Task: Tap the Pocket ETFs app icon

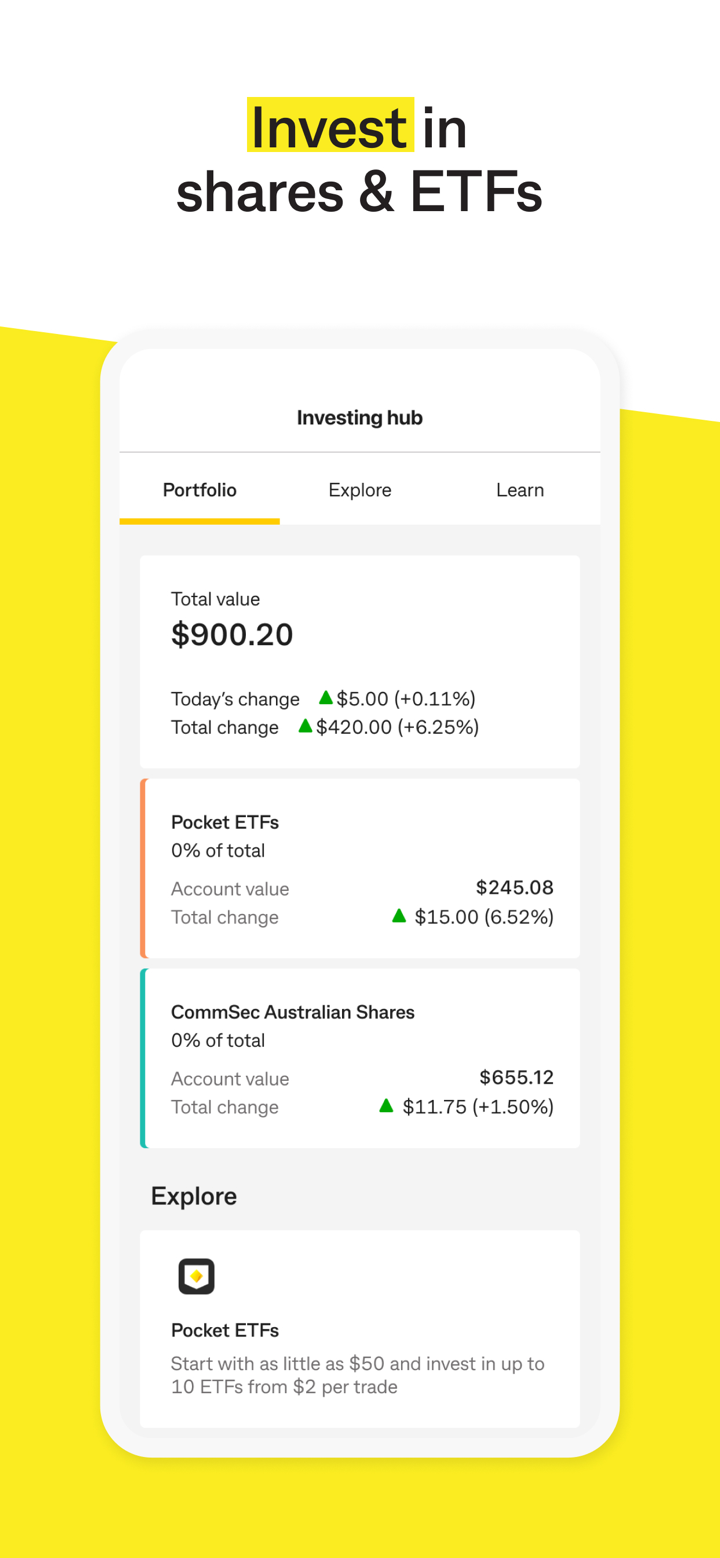Action: coord(196,1276)
